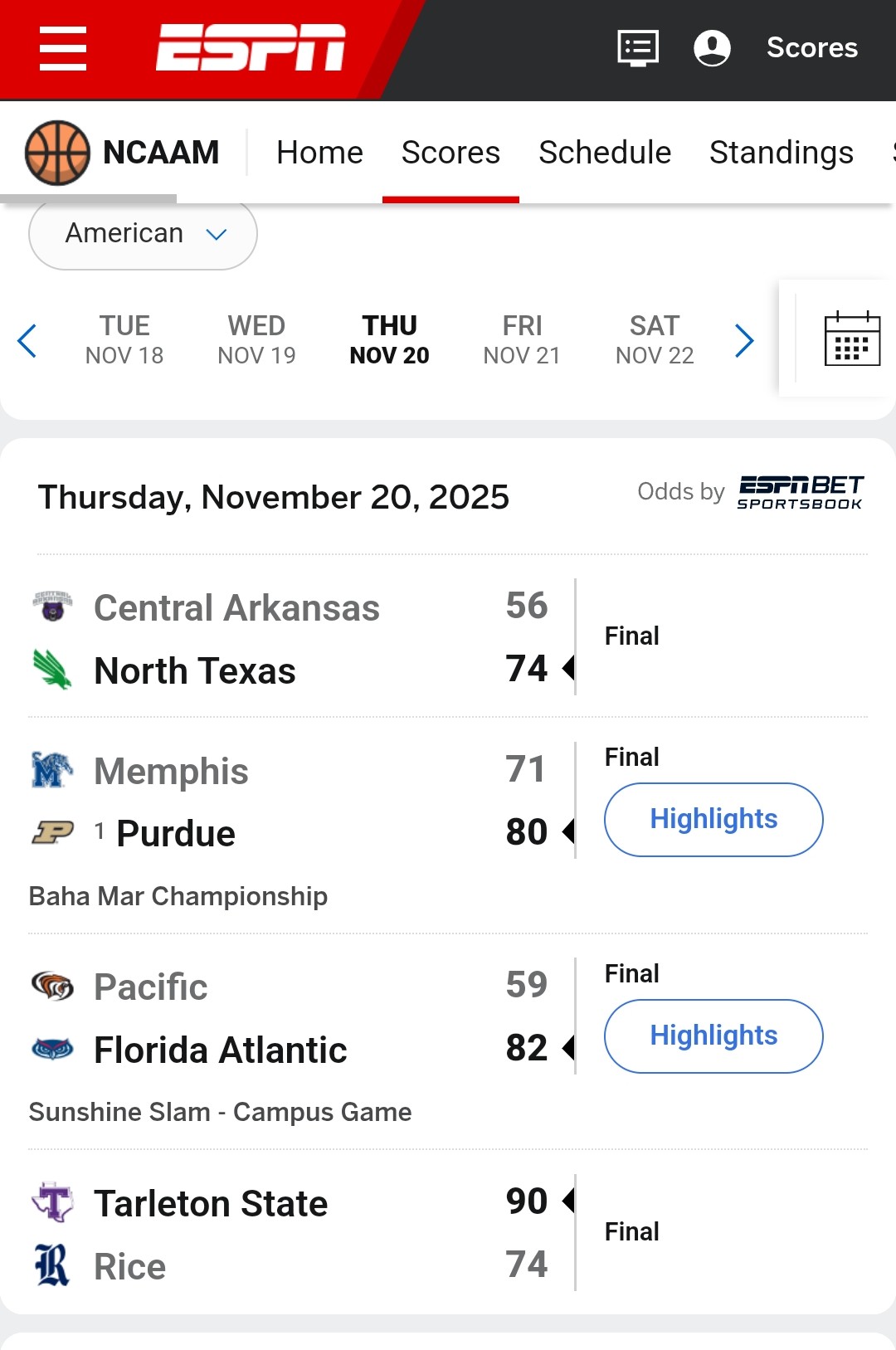Open the Home tab
The width and height of the screenshot is (896, 1350).
pyautogui.click(x=319, y=153)
